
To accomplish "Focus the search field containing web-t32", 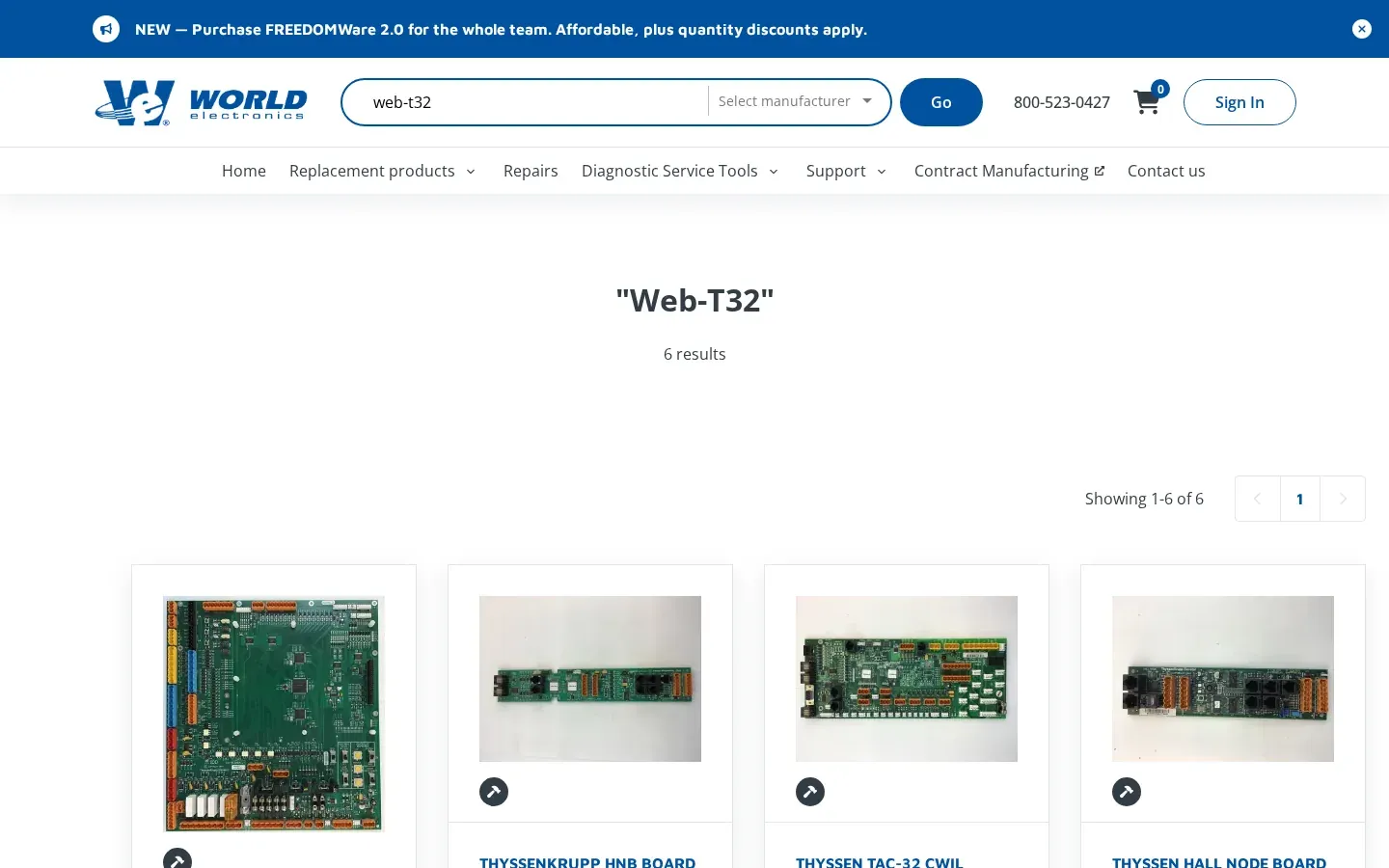I will coord(526,102).
